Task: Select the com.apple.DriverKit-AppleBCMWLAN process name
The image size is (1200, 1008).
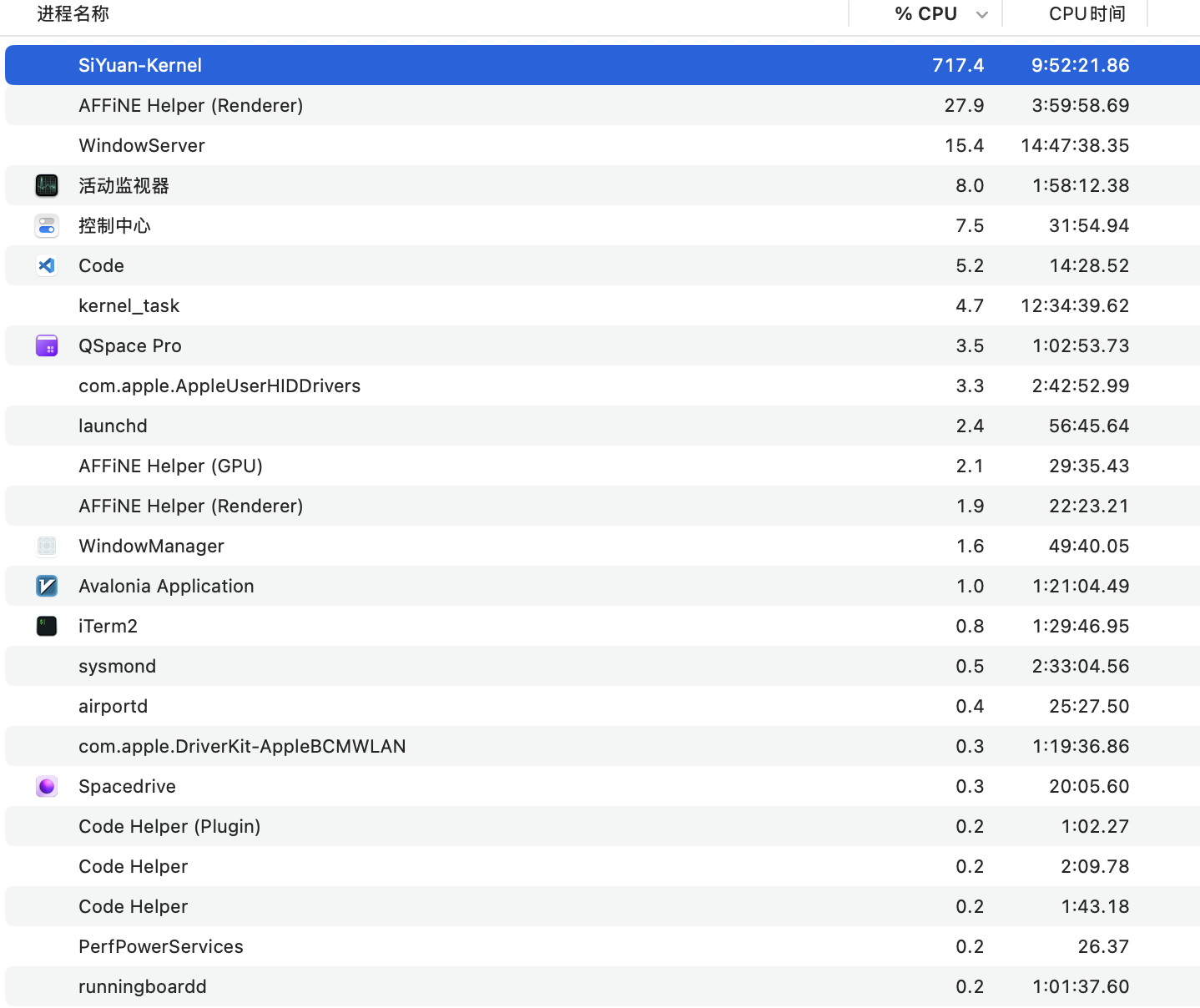Action: [x=243, y=746]
